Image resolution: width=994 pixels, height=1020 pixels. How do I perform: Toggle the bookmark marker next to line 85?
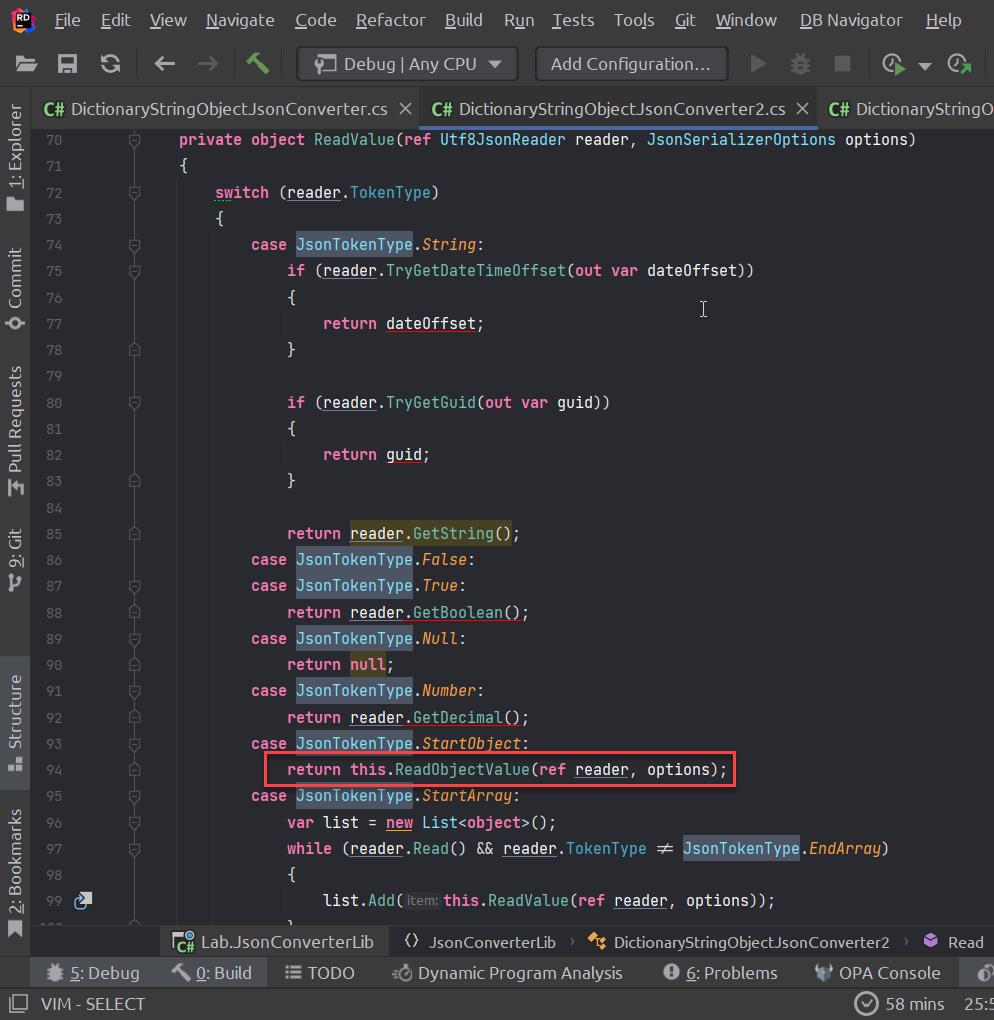pyautogui.click(x=134, y=534)
